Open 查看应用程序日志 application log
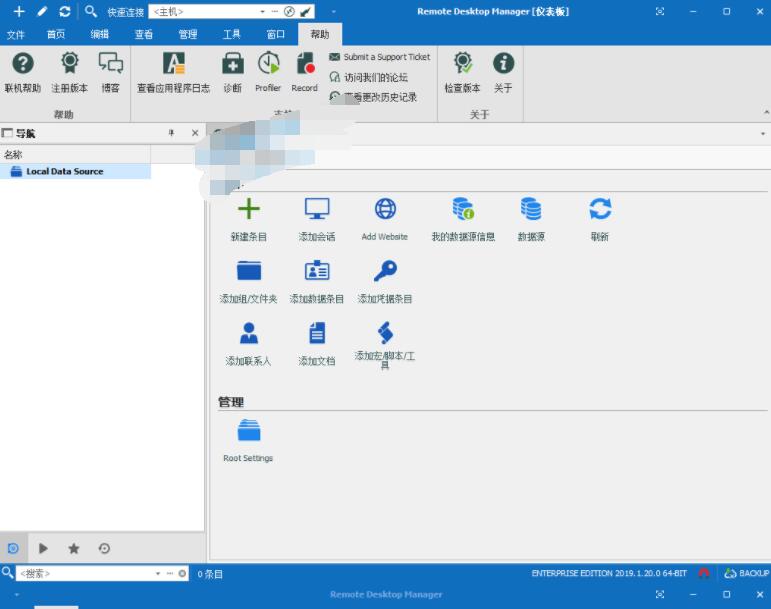Viewport: 771px width, 609px height. (x=174, y=73)
